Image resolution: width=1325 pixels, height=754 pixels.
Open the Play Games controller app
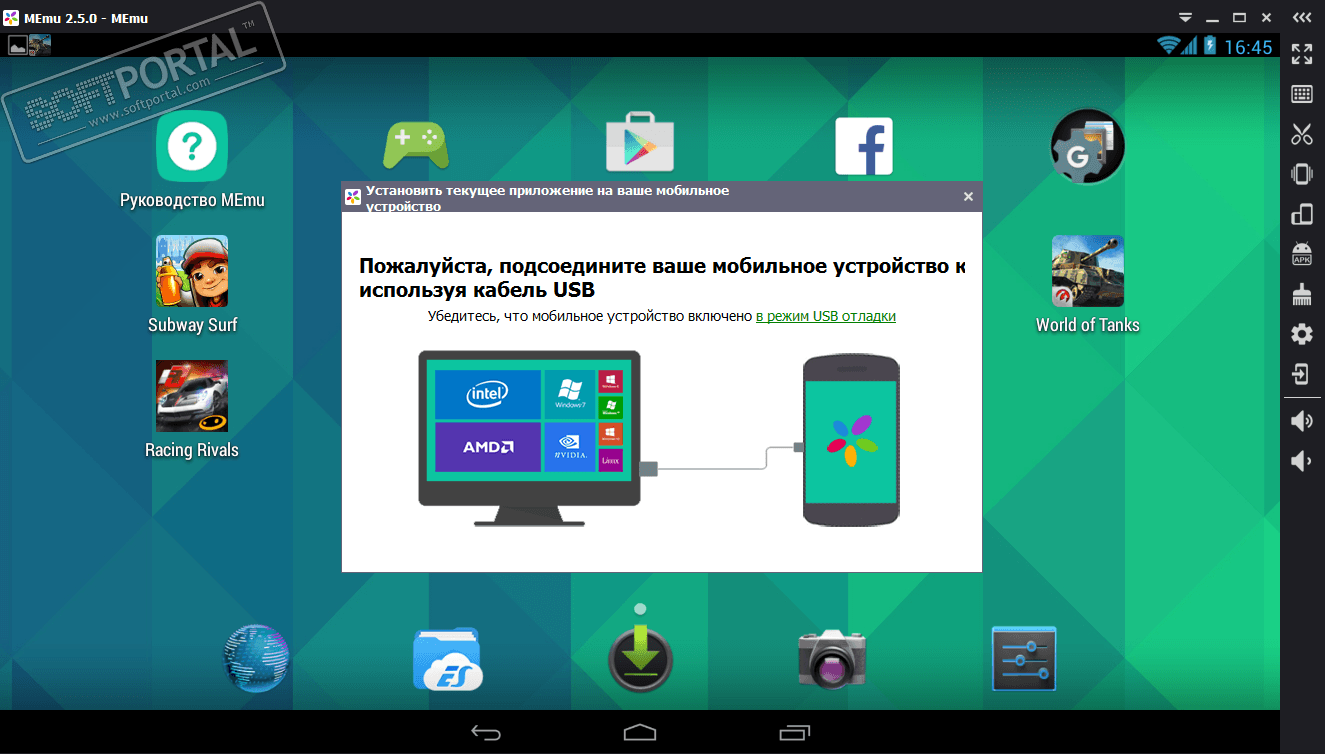(416, 146)
